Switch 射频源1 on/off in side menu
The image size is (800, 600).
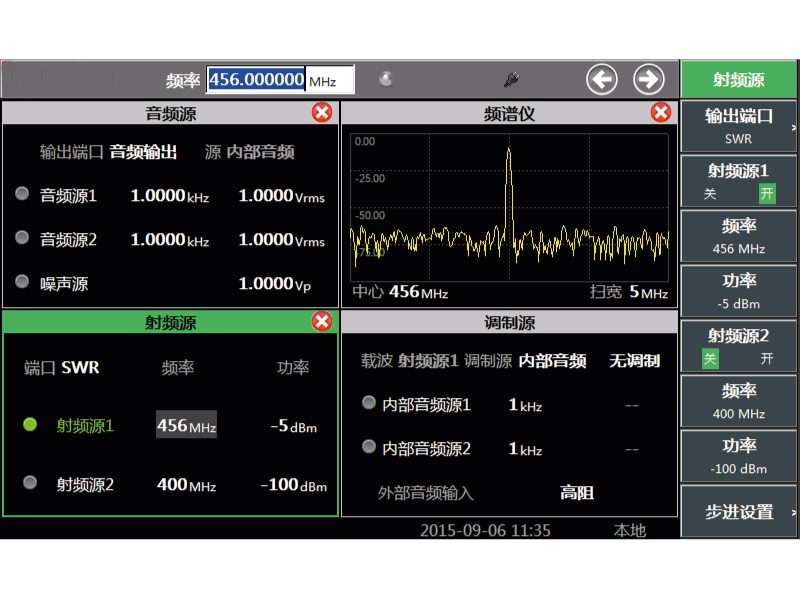[738, 180]
